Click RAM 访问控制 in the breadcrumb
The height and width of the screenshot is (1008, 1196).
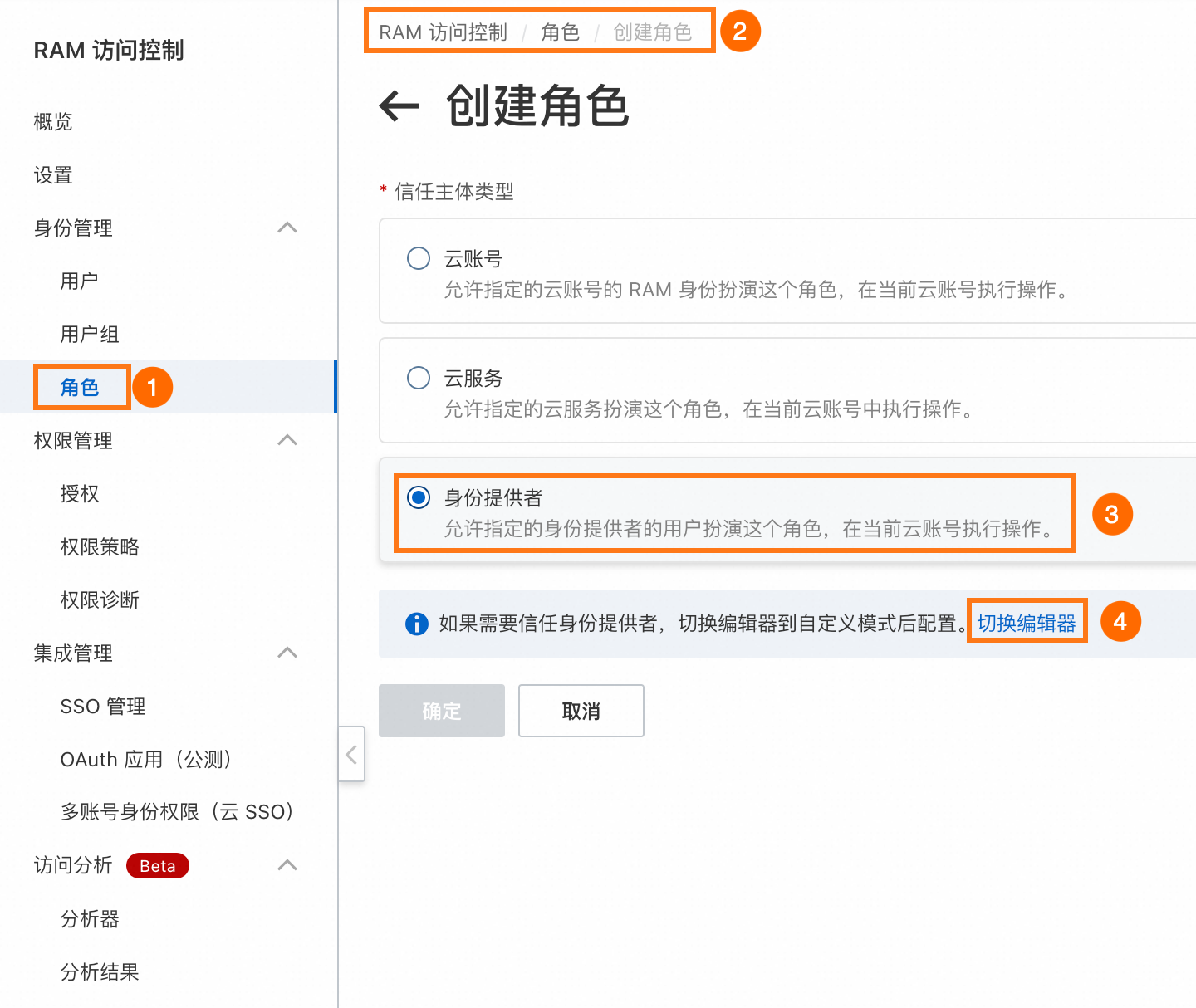443,32
